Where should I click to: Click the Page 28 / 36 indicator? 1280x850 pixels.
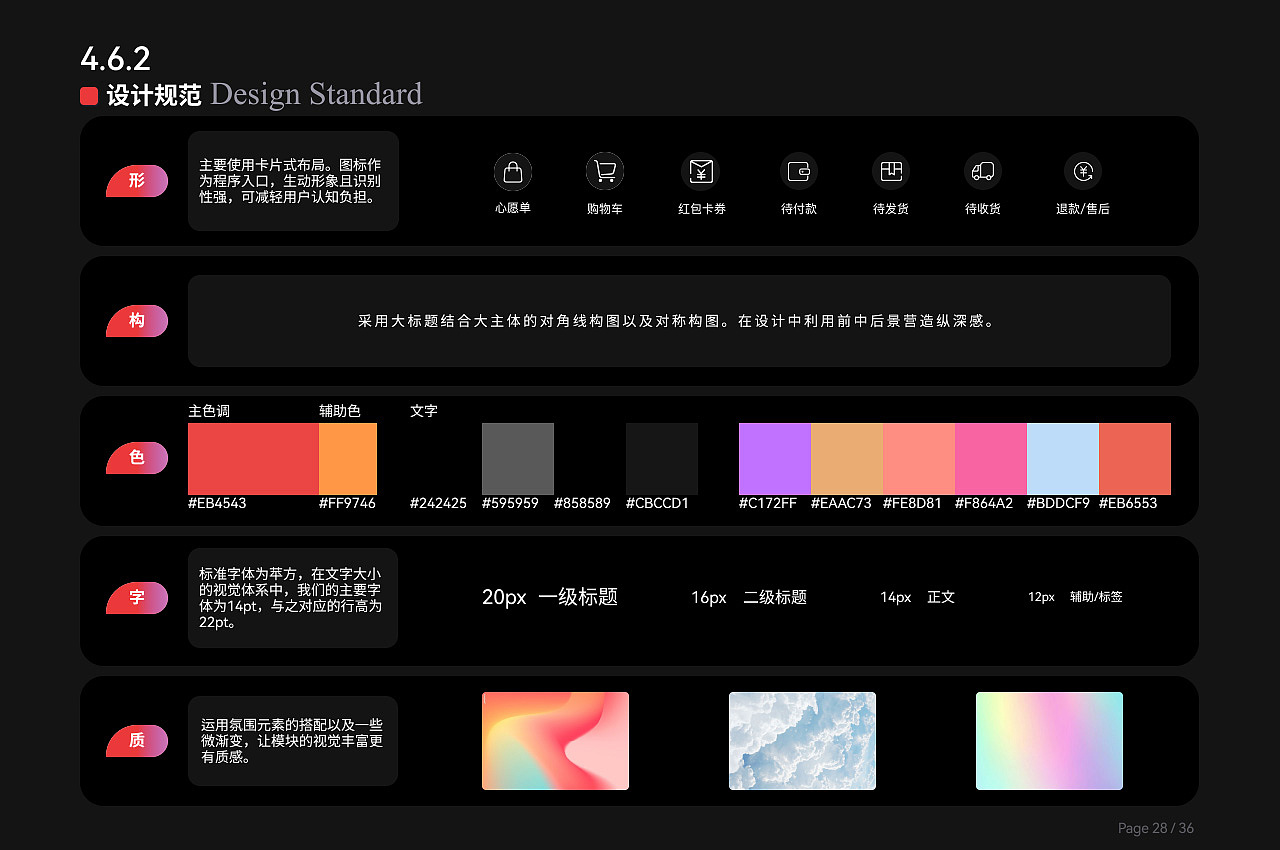point(1156,828)
